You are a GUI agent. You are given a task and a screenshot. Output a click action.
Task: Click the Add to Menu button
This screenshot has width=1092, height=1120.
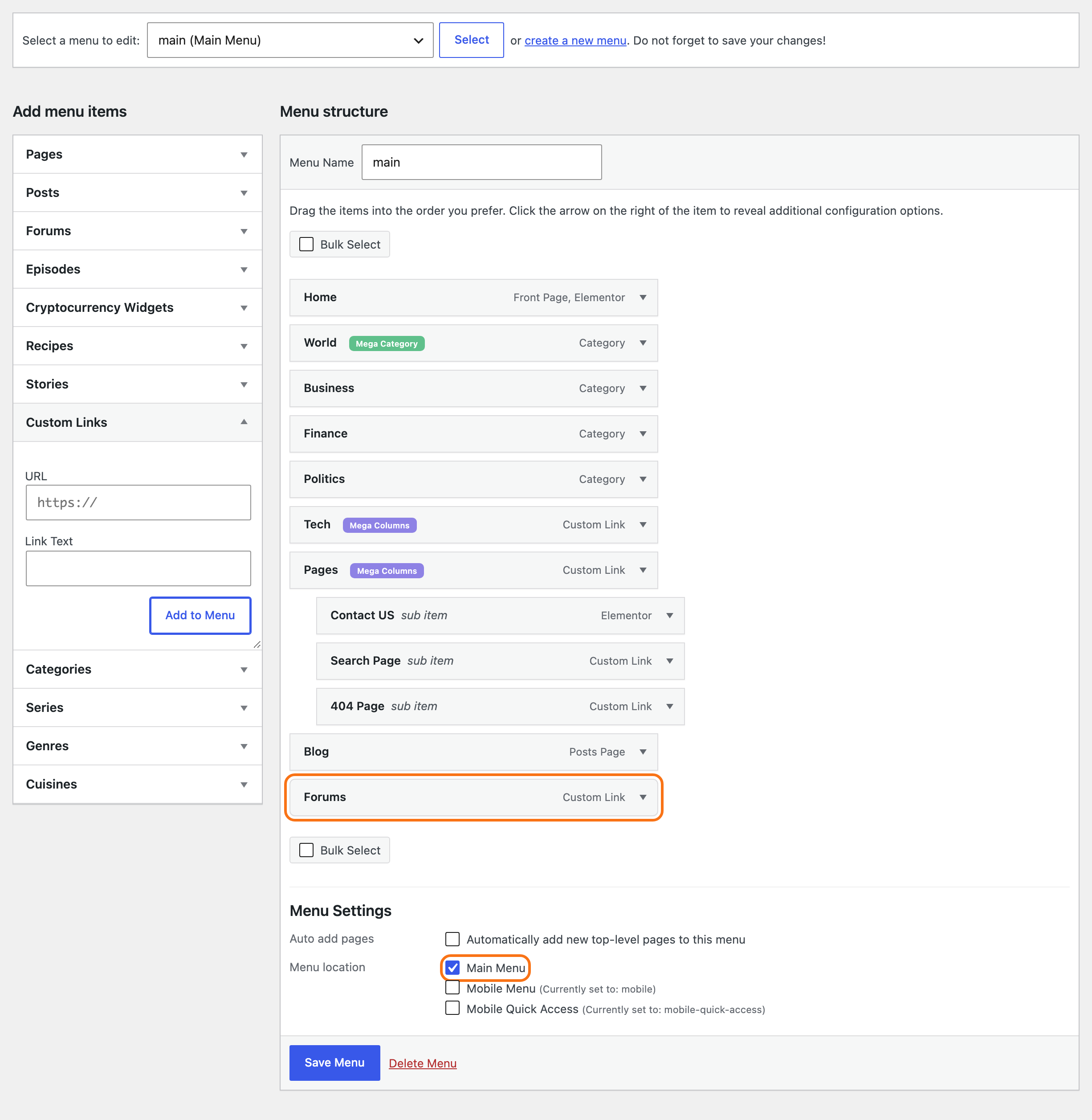coord(200,616)
